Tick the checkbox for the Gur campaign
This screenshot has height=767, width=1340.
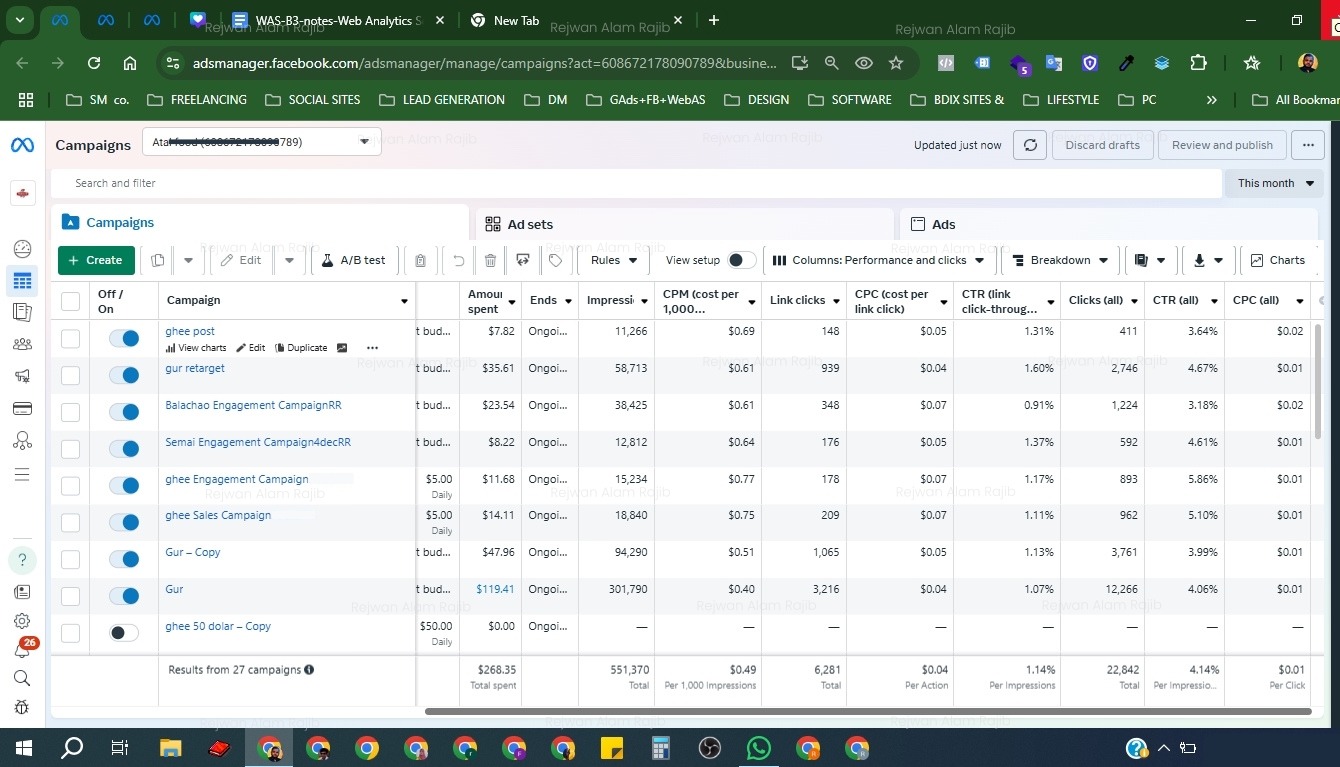70,596
